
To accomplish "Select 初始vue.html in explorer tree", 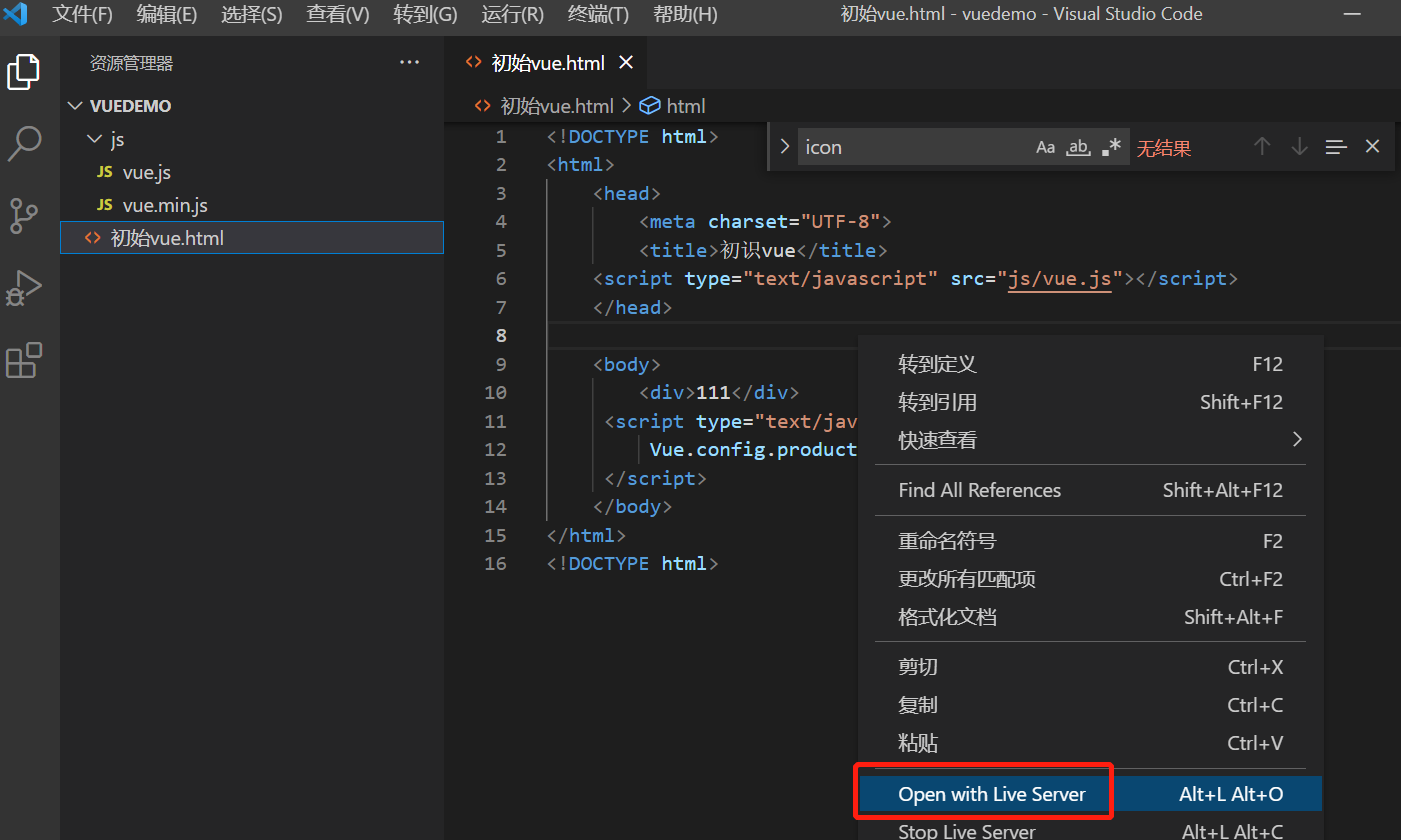I will pyautogui.click(x=252, y=238).
